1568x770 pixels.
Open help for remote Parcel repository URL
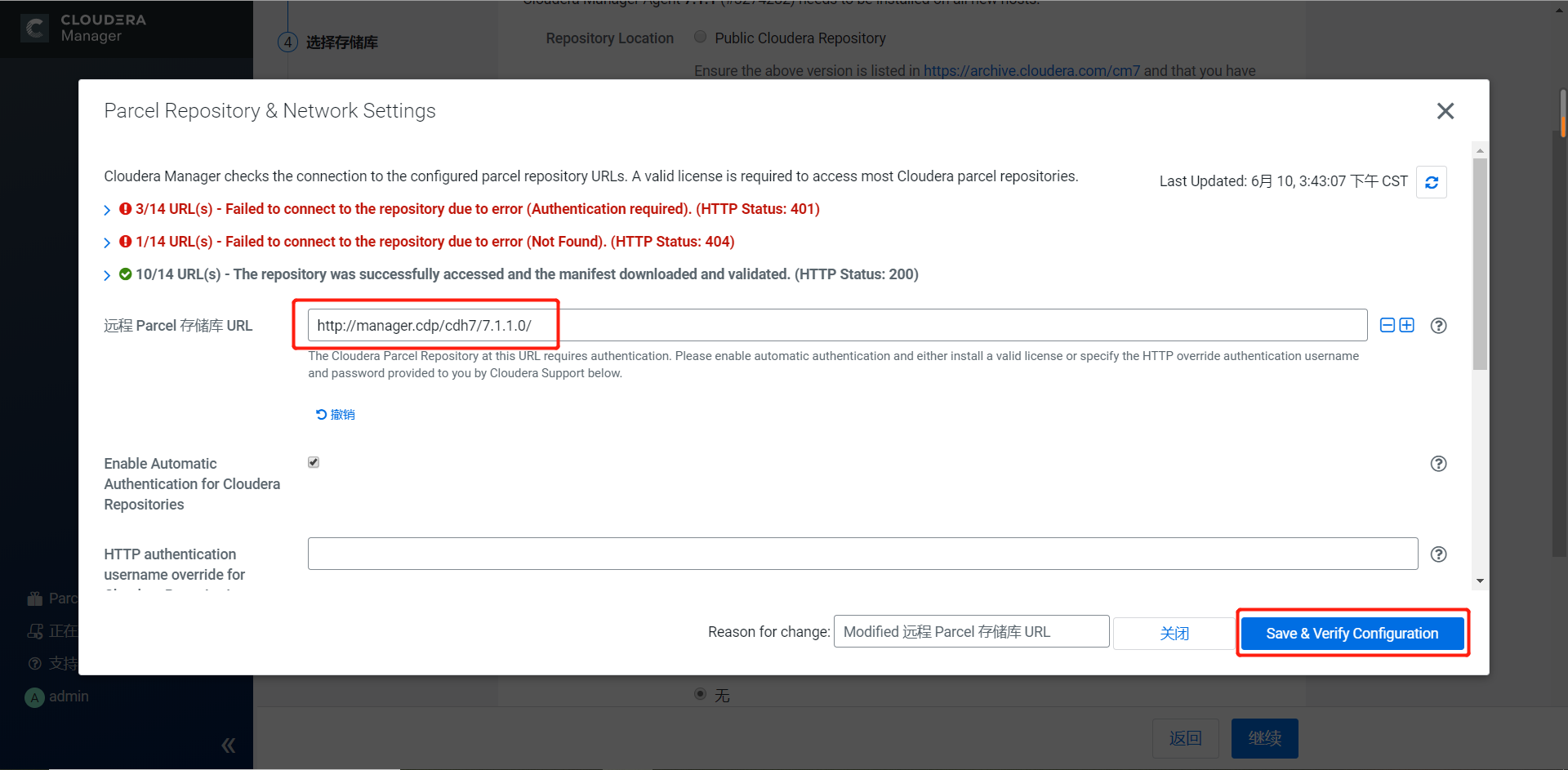1439,326
